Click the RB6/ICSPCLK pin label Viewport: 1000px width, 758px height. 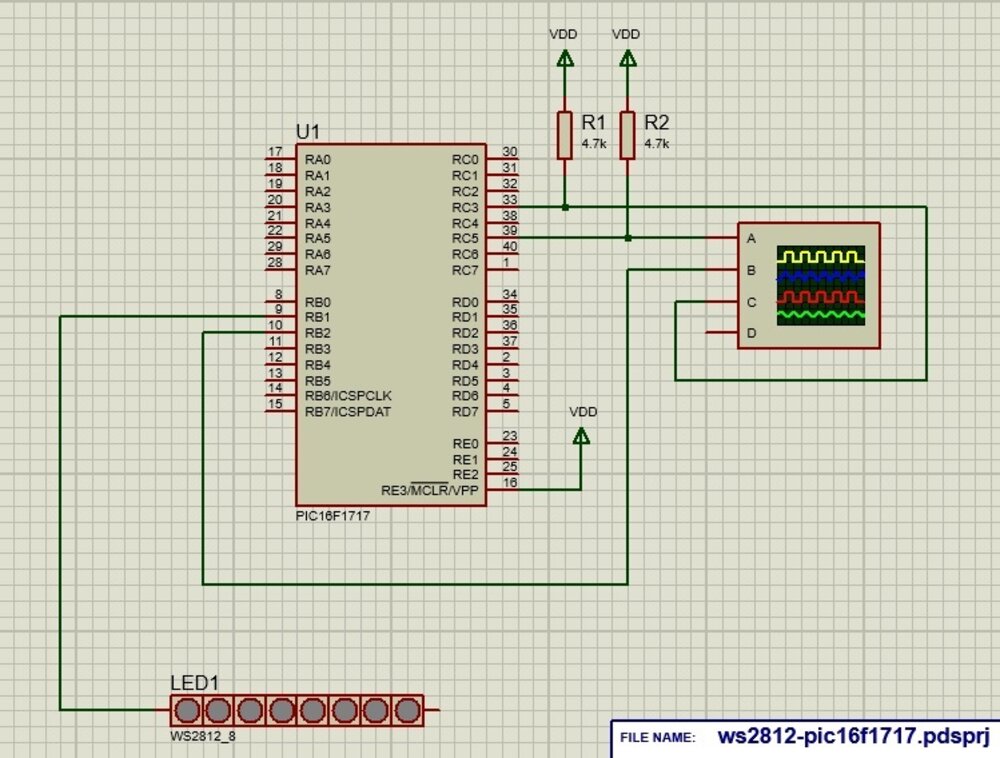(x=348, y=396)
